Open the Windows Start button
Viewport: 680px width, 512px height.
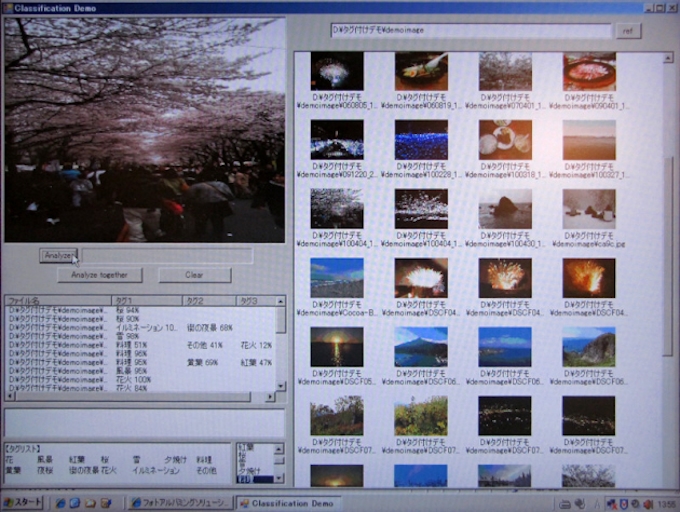coord(22,502)
